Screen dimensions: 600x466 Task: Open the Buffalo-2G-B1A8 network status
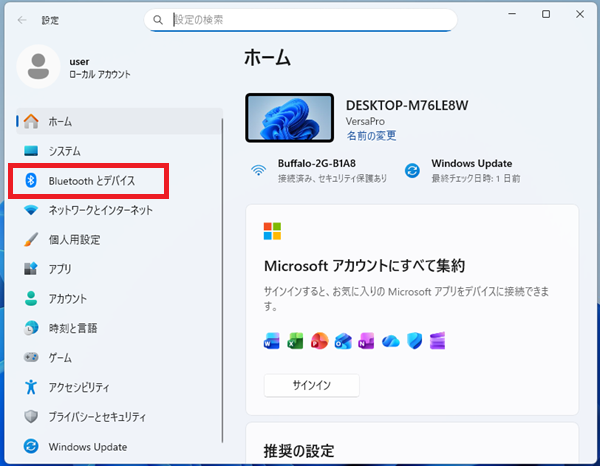[319, 170]
